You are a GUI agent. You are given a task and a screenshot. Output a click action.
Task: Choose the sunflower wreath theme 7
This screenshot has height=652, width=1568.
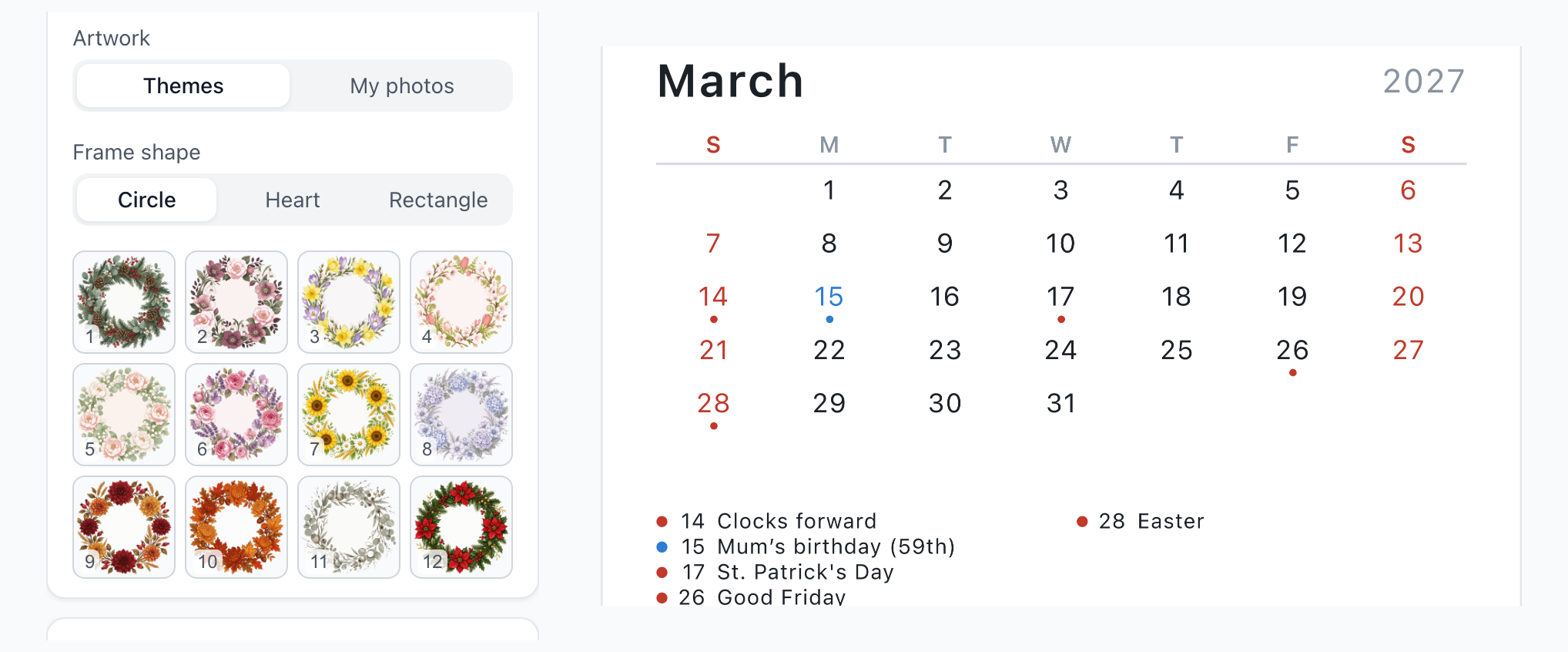click(349, 415)
